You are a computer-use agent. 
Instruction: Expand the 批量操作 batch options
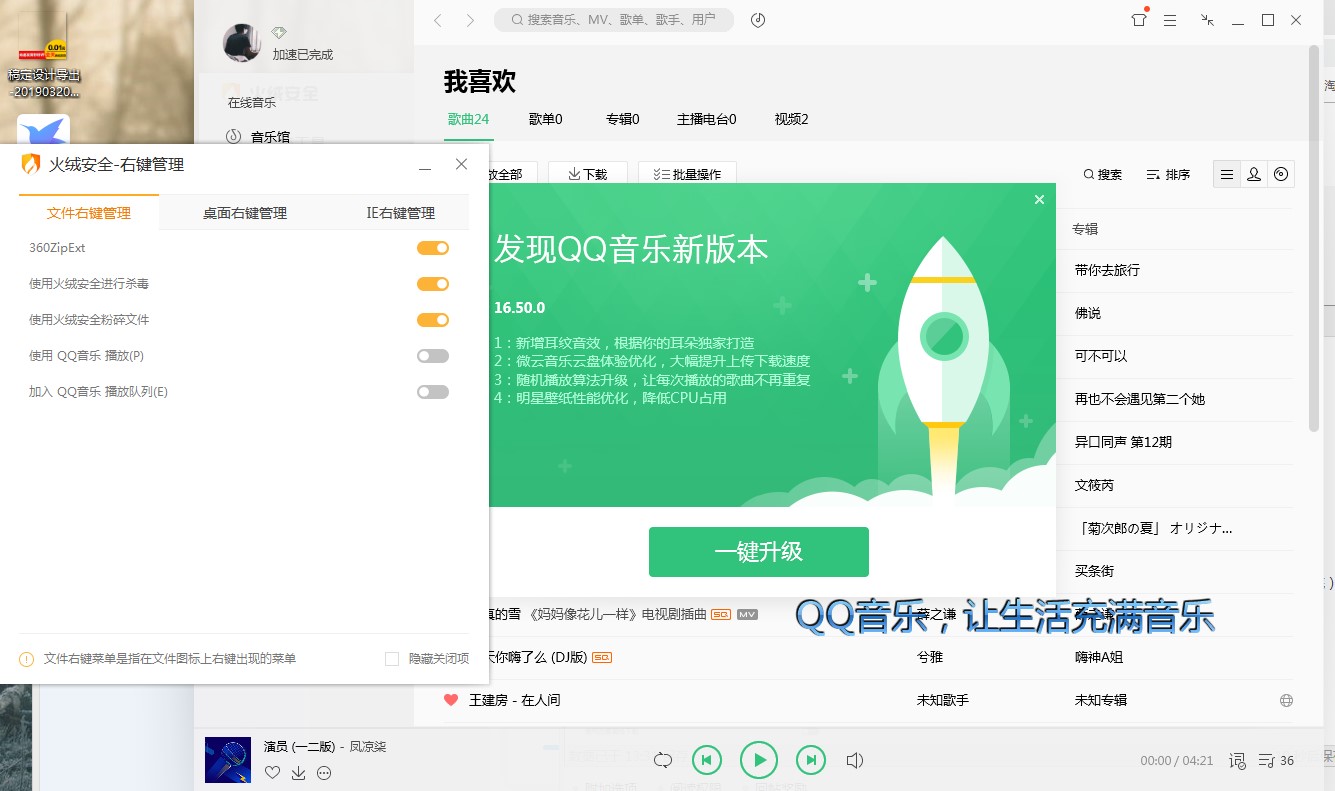(687, 175)
